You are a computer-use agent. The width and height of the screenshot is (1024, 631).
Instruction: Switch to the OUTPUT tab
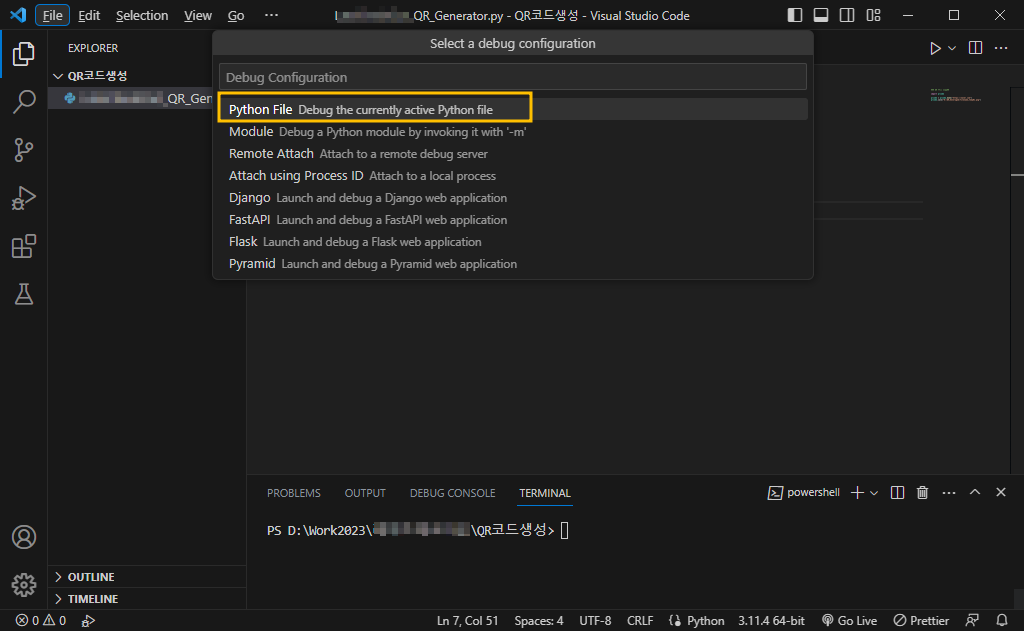point(365,493)
